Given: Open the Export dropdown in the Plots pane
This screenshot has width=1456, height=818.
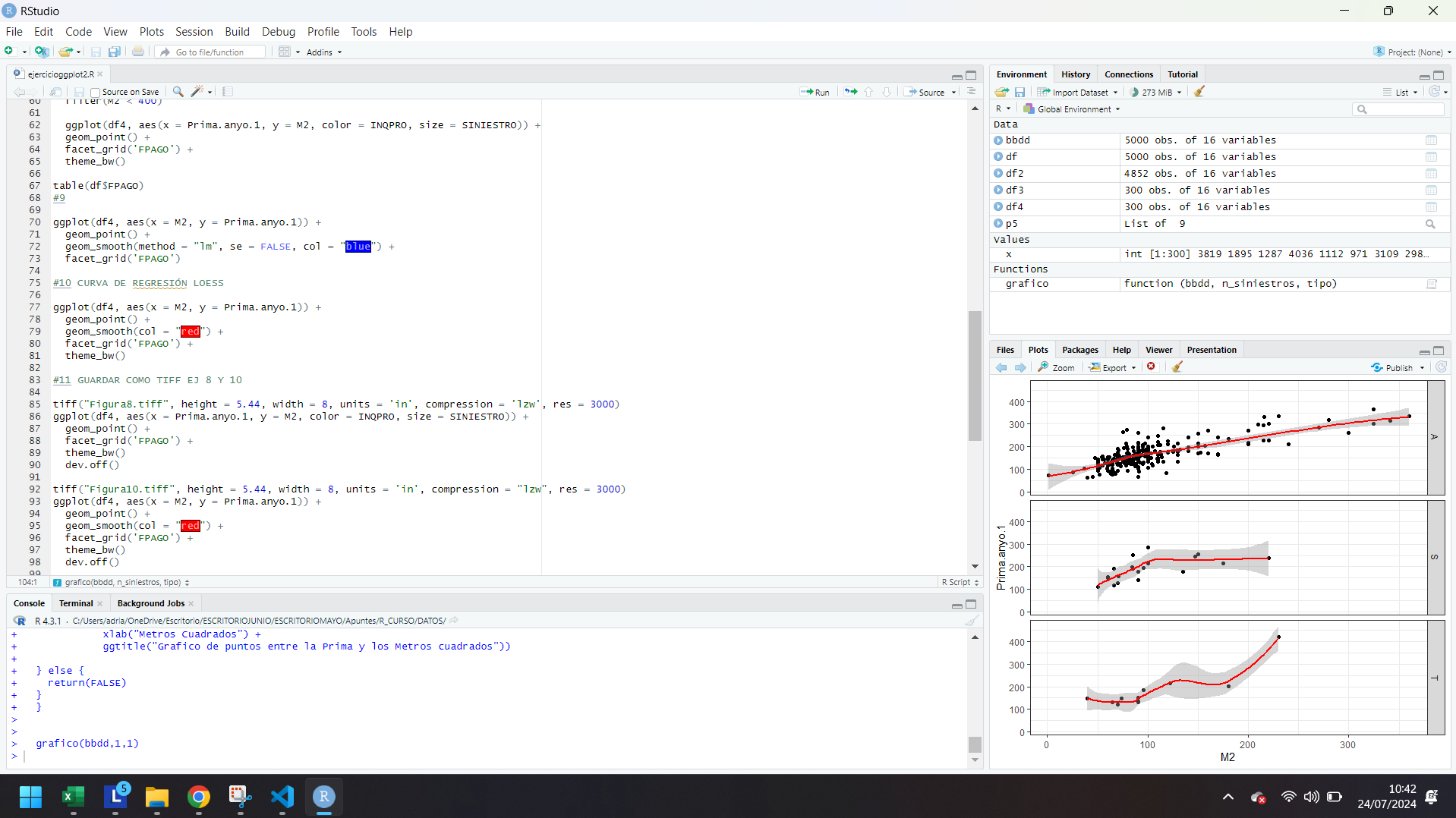Looking at the screenshot, I should pos(1111,367).
